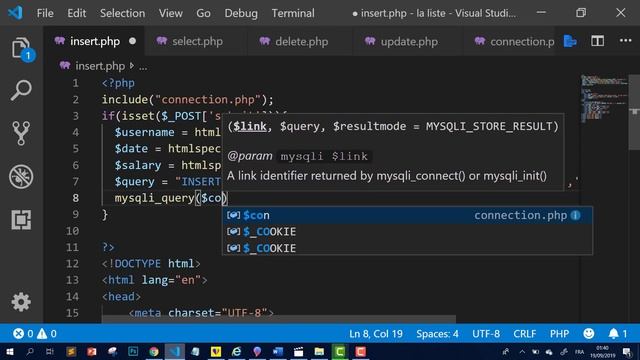Click on include("connection.php") line
640x360 pixels.
(x=187, y=99)
